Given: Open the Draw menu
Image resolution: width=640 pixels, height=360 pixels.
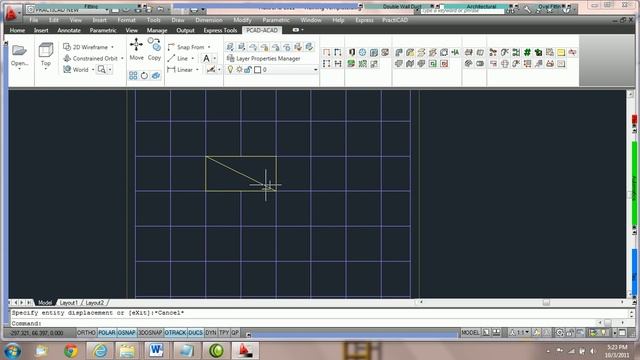Looking at the screenshot, I should pyautogui.click(x=178, y=20).
